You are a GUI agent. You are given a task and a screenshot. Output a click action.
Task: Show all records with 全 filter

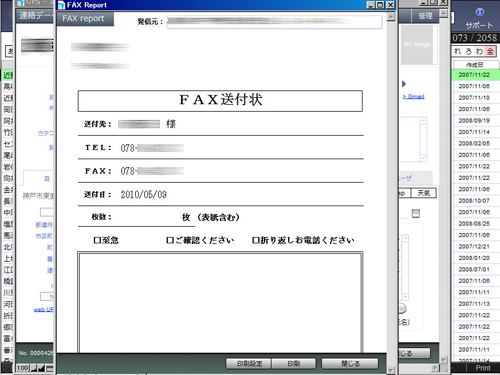[490, 51]
